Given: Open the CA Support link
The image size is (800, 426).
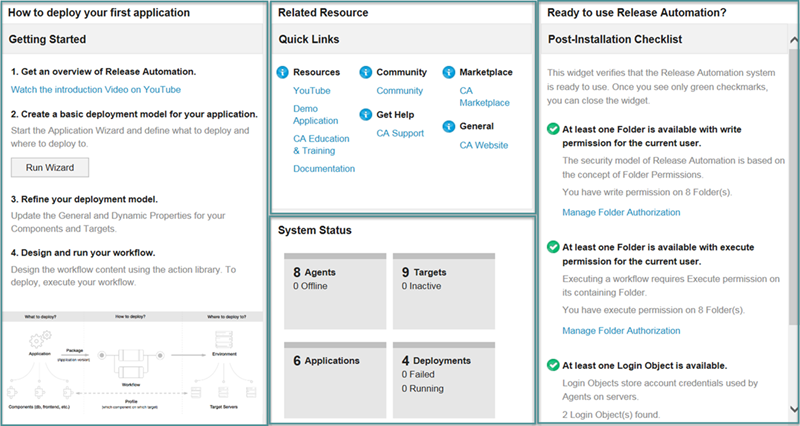Looking at the screenshot, I should click(x=400, y=133).
